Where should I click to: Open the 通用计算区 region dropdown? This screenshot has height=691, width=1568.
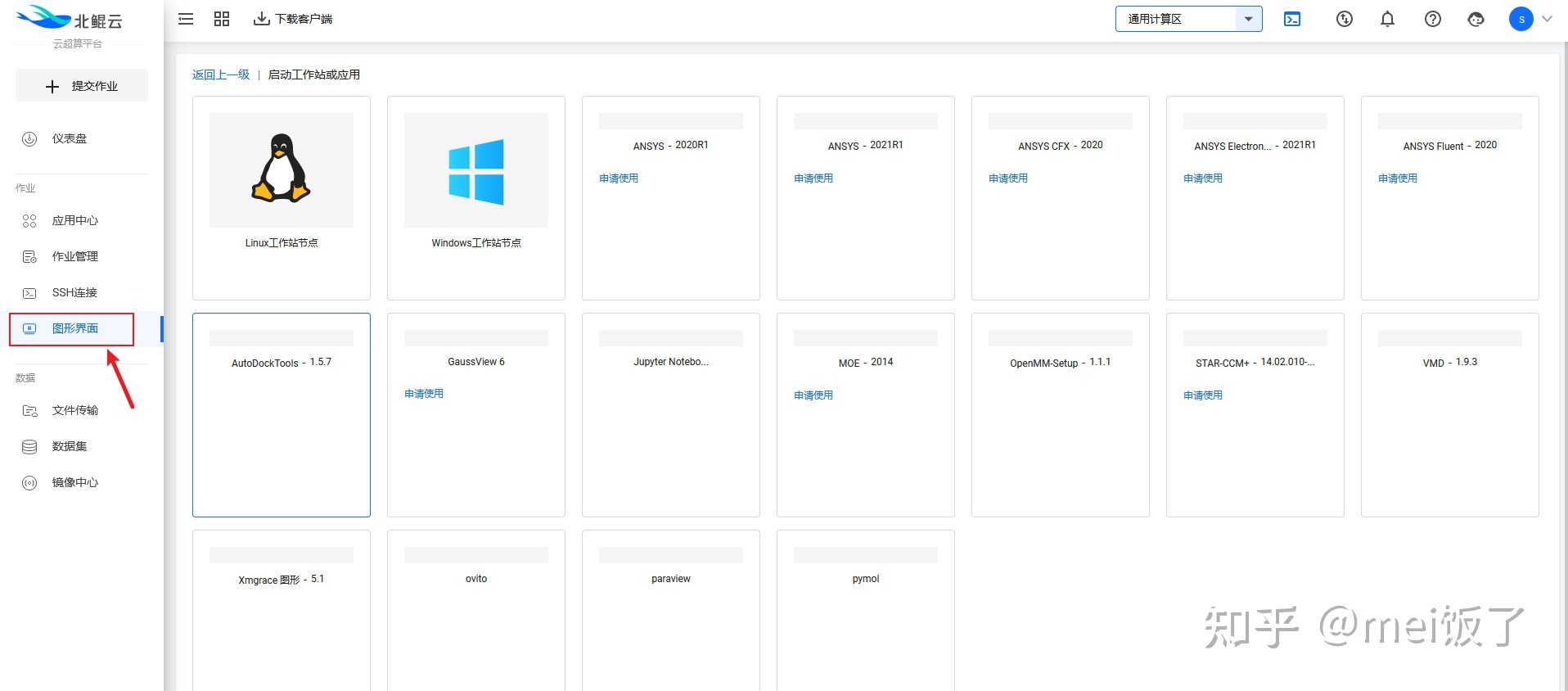click(1188, 19)
